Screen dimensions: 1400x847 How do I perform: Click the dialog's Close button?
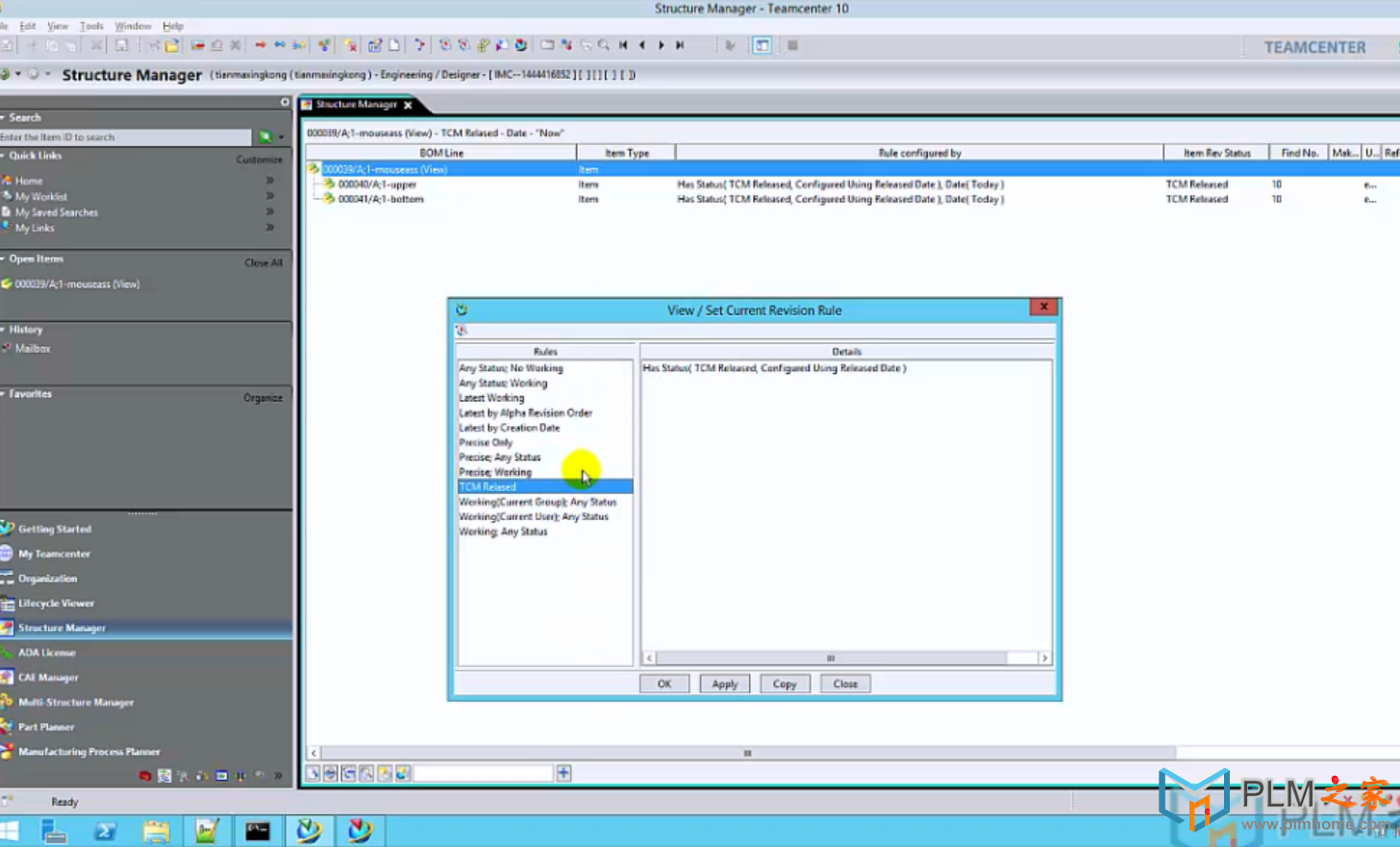(x=845, y=684)
